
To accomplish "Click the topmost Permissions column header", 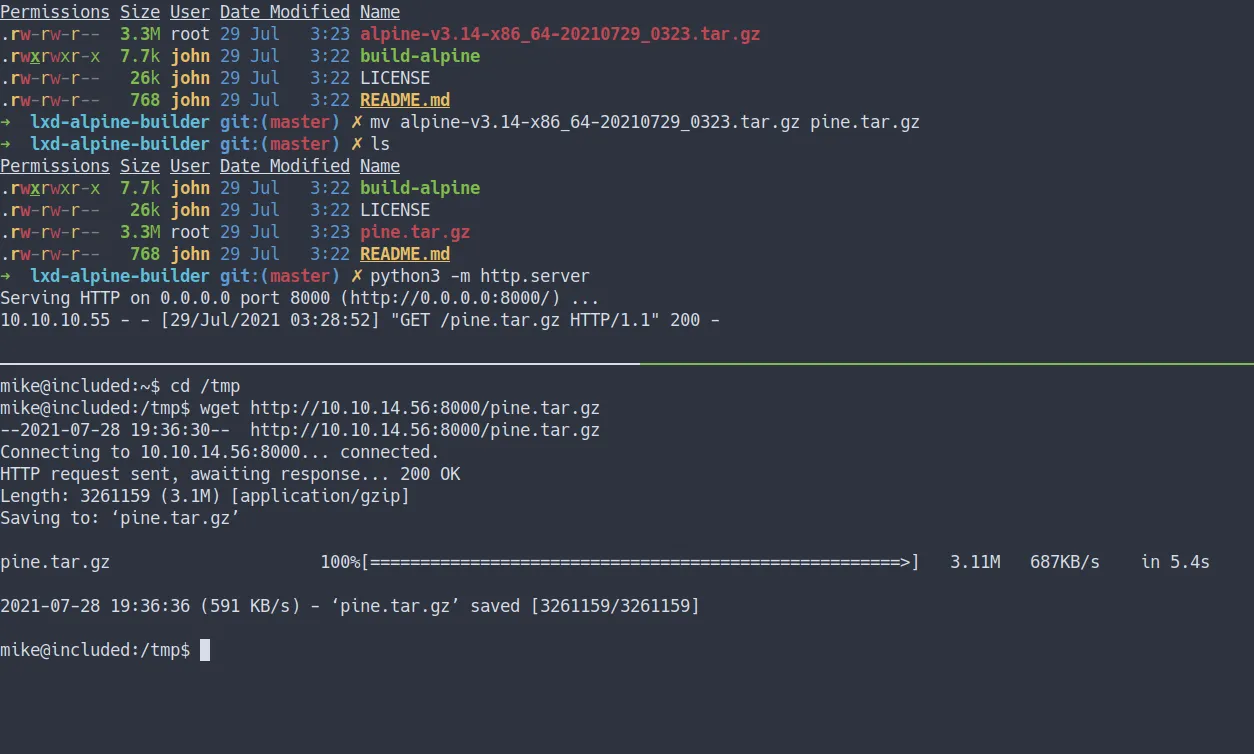I will pyautogui.click(x=55, y=12).
